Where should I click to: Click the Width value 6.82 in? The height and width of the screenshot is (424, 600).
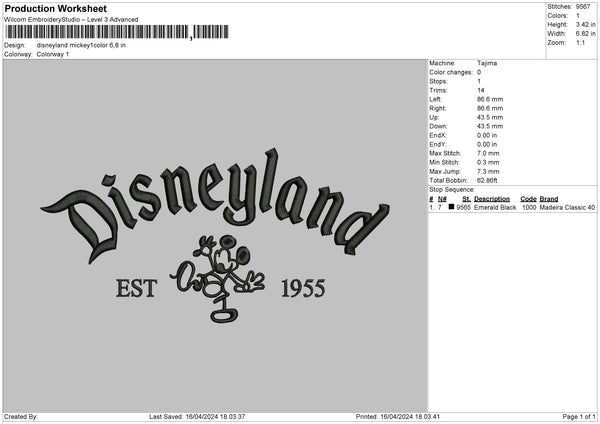click(x=585, y=34)
